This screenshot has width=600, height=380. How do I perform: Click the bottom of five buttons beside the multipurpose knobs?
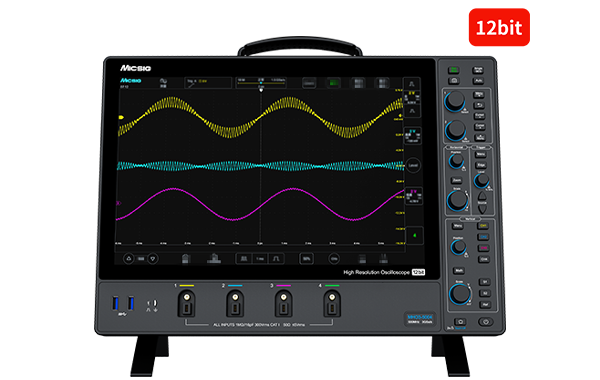[x=480, y=137]
